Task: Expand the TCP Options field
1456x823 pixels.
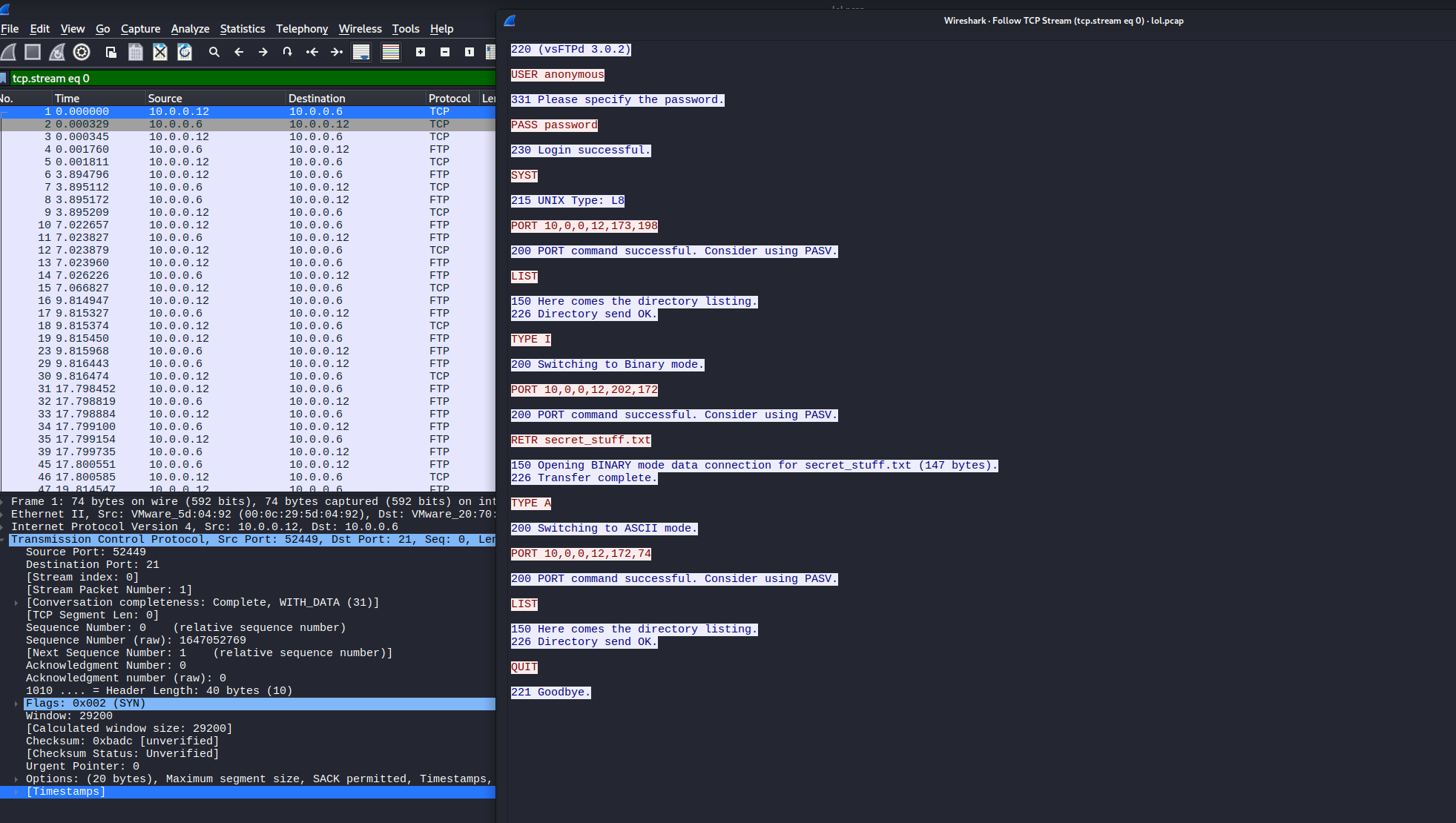Action: tap(16, 779)
